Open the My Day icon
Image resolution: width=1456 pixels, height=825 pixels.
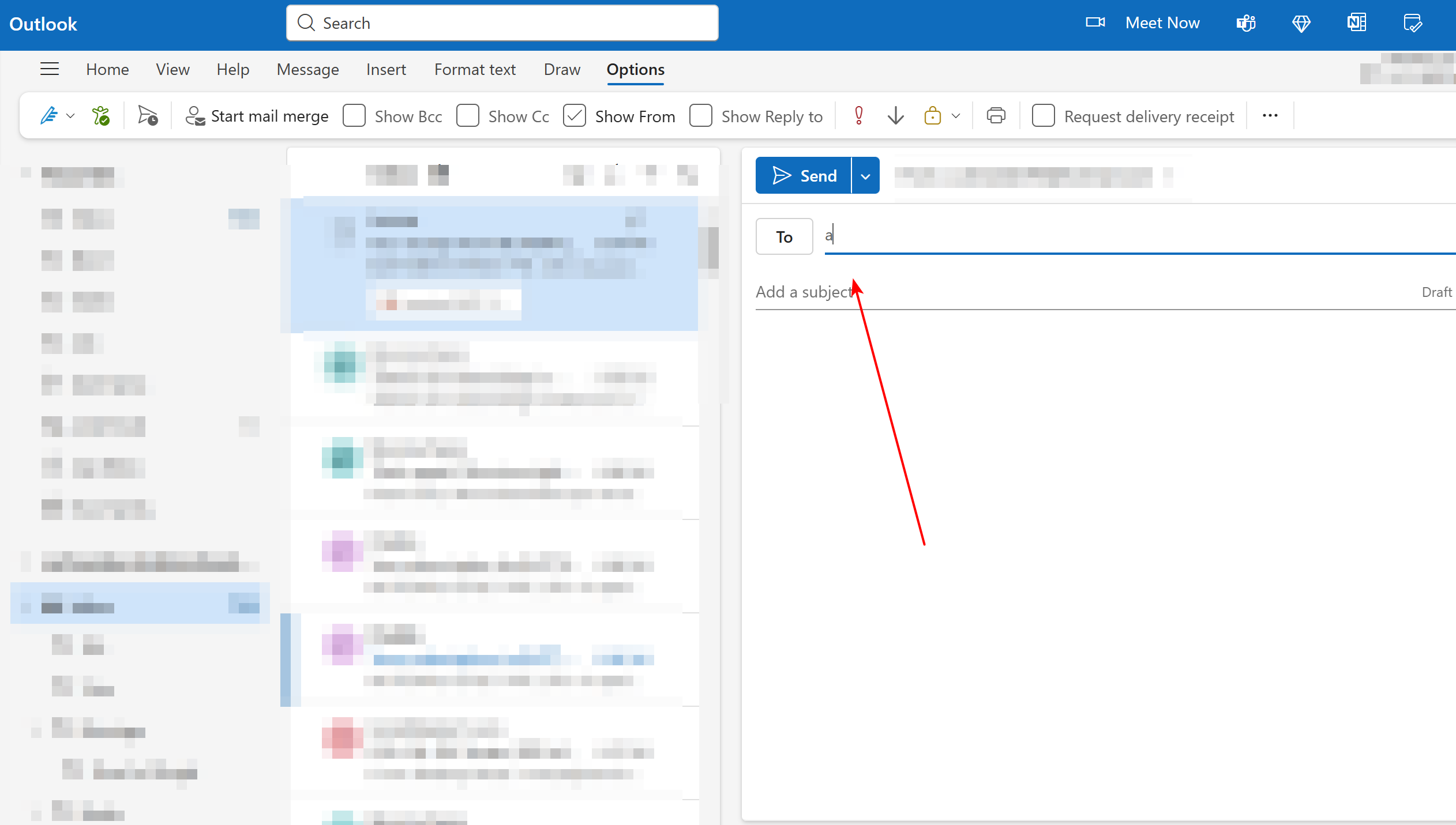coord(1412,23)
